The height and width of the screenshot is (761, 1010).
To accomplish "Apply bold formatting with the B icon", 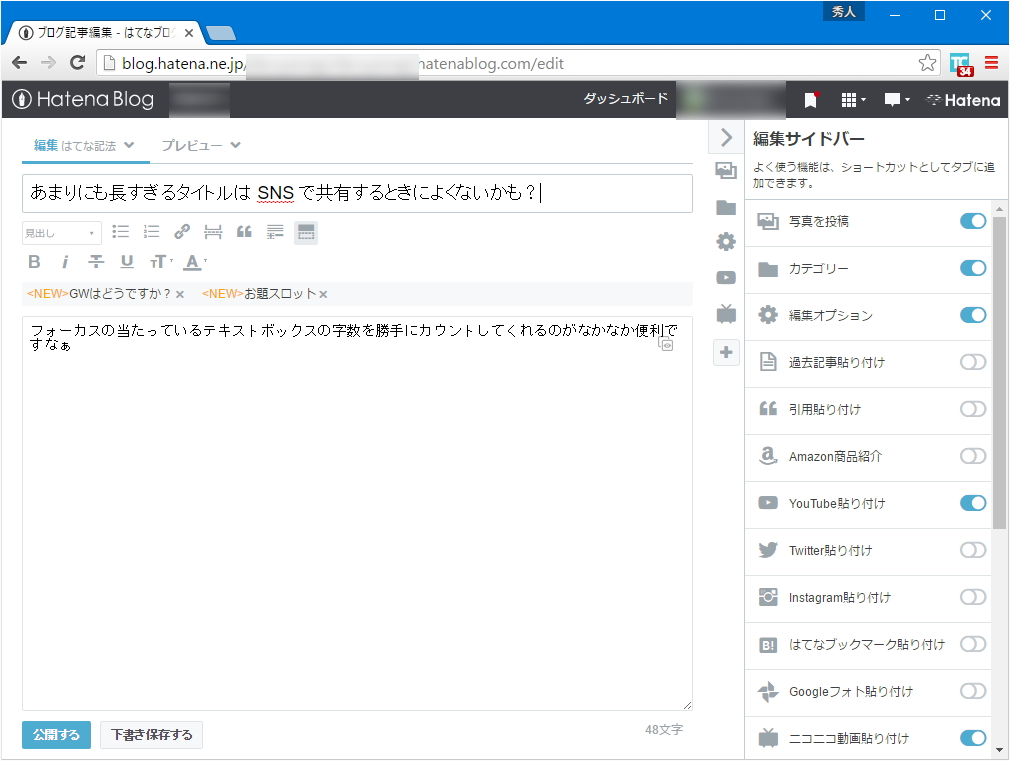I will [34, 261].
